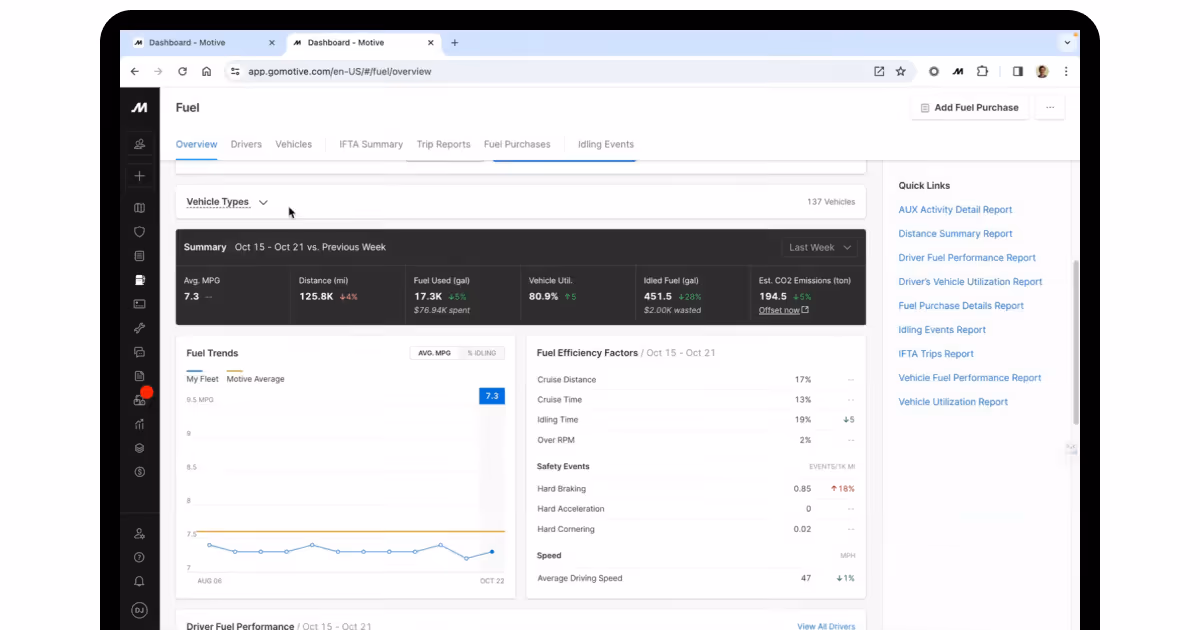Image resolution: width=1200 pixels, height=630 pixels.
Task: Open the admin user settings icon in the sidebar
Action: coord(139,534)
